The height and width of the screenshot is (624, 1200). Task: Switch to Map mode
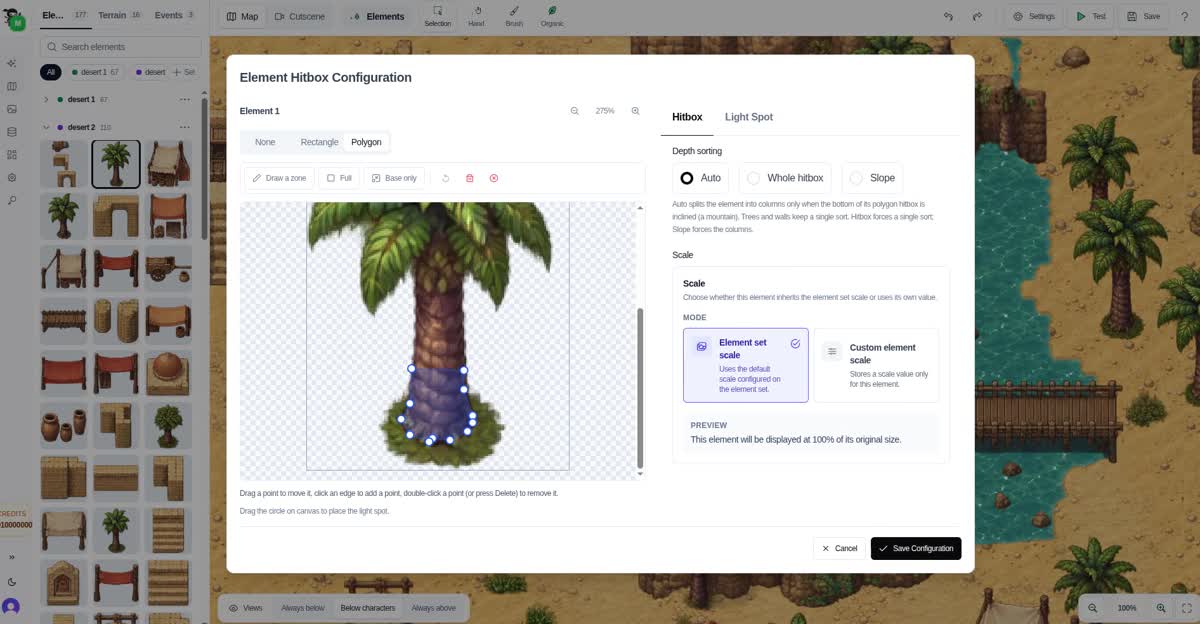click(242, 16)
